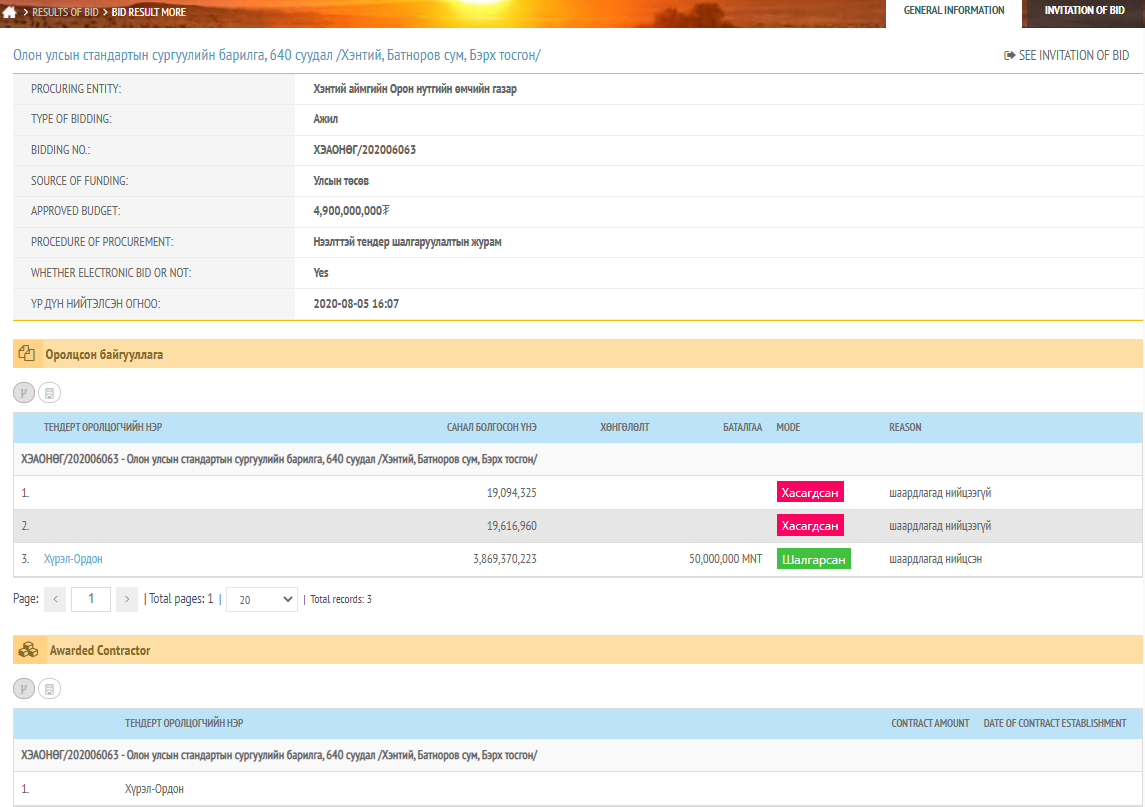This screenshot has width=1145, height=807.
Task: Switch to the General Information tab
Action: point(953,11)
